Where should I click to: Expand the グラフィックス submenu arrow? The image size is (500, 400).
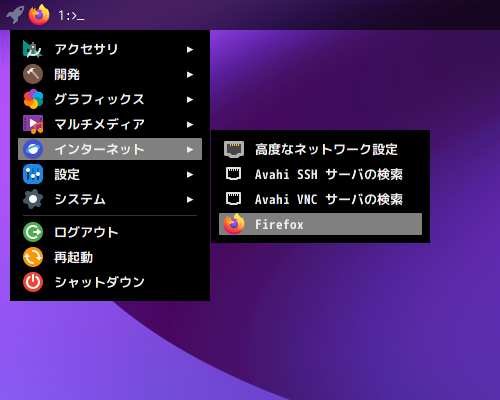(x=190, y=99)
